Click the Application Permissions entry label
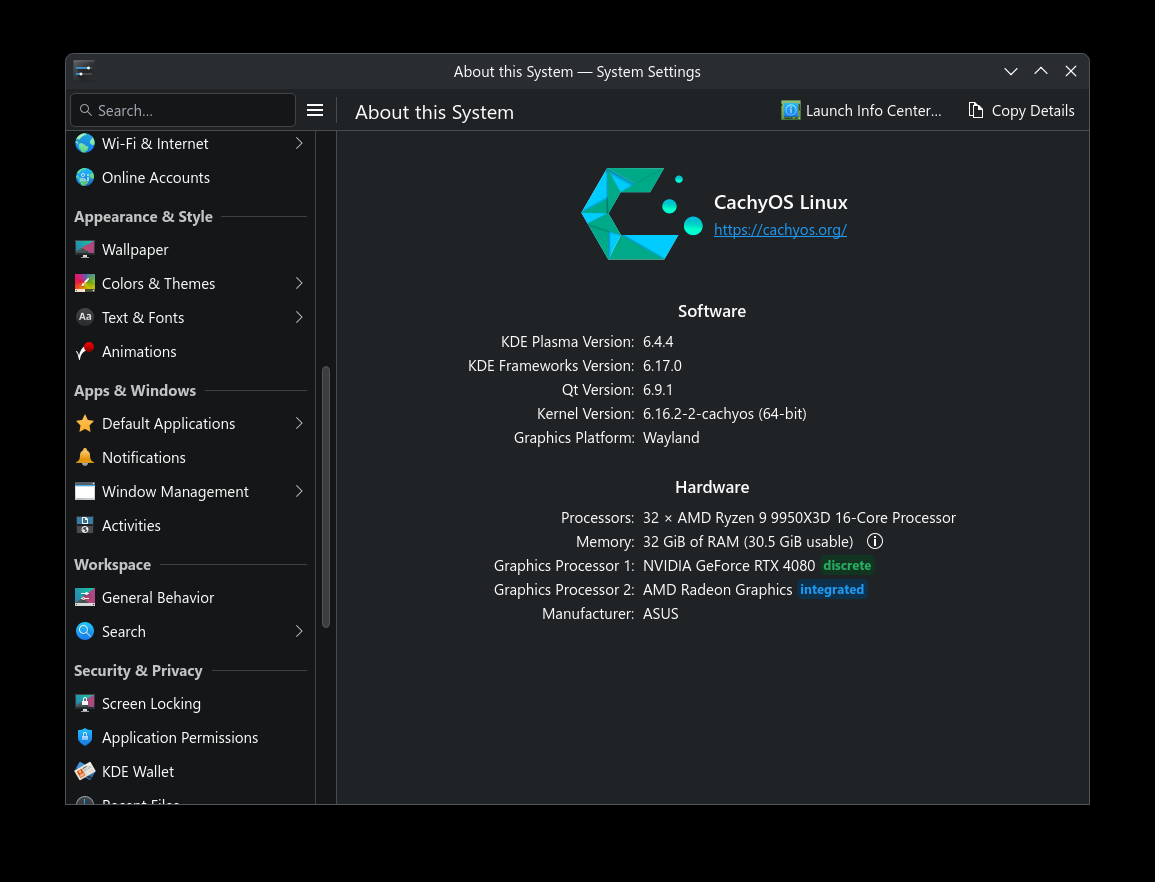 click(x=180, y=738)
